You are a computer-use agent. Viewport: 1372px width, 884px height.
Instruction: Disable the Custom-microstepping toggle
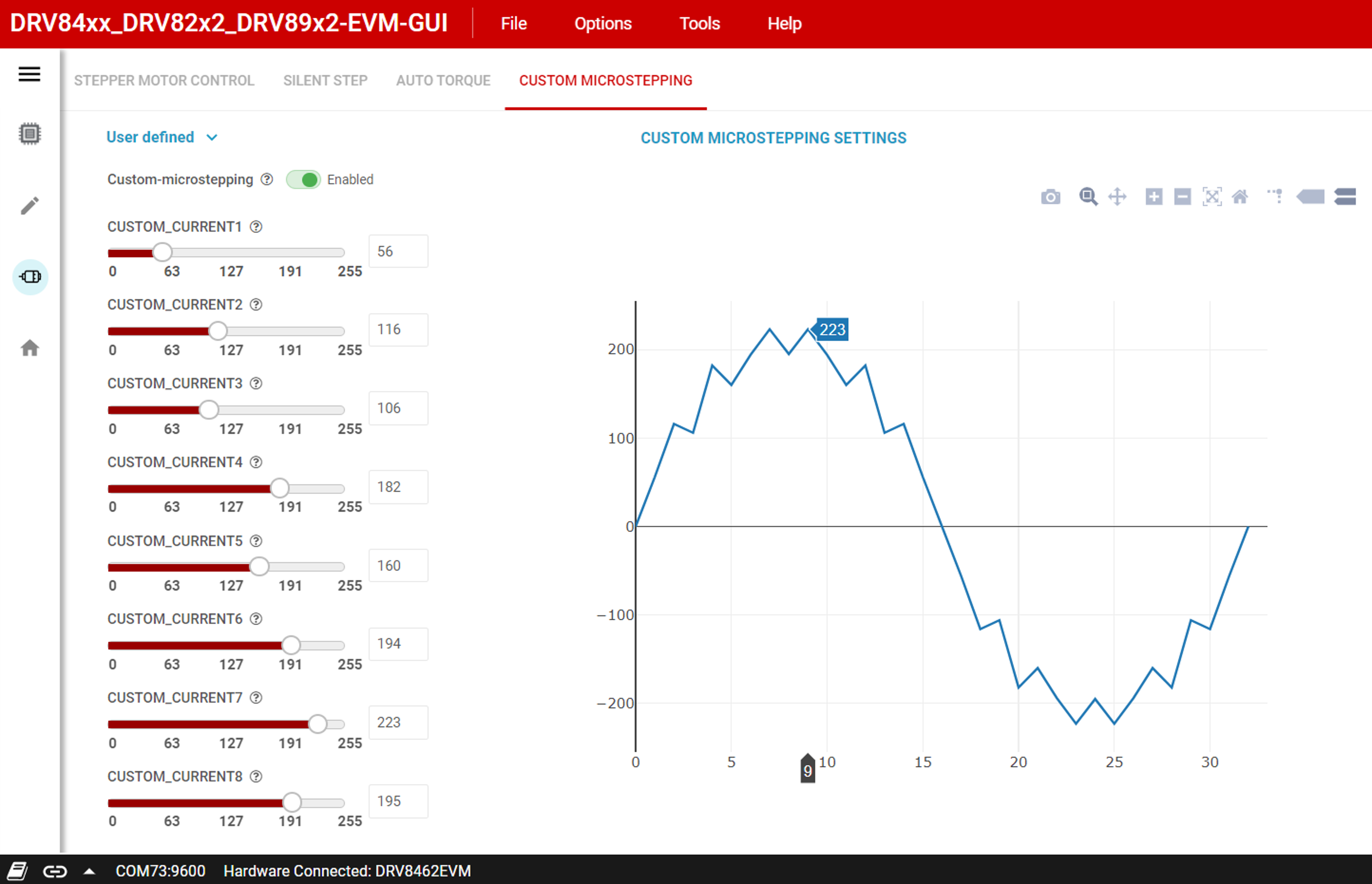tap(304, 180)
